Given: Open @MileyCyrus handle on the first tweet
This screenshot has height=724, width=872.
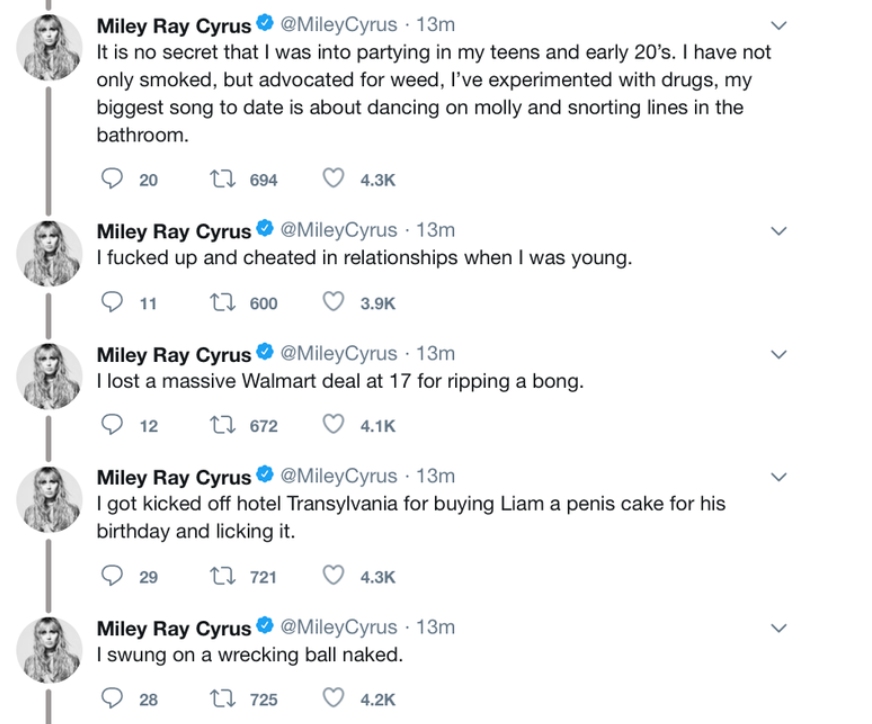Looking at the screenshot, I should click(x=339, y=25).
